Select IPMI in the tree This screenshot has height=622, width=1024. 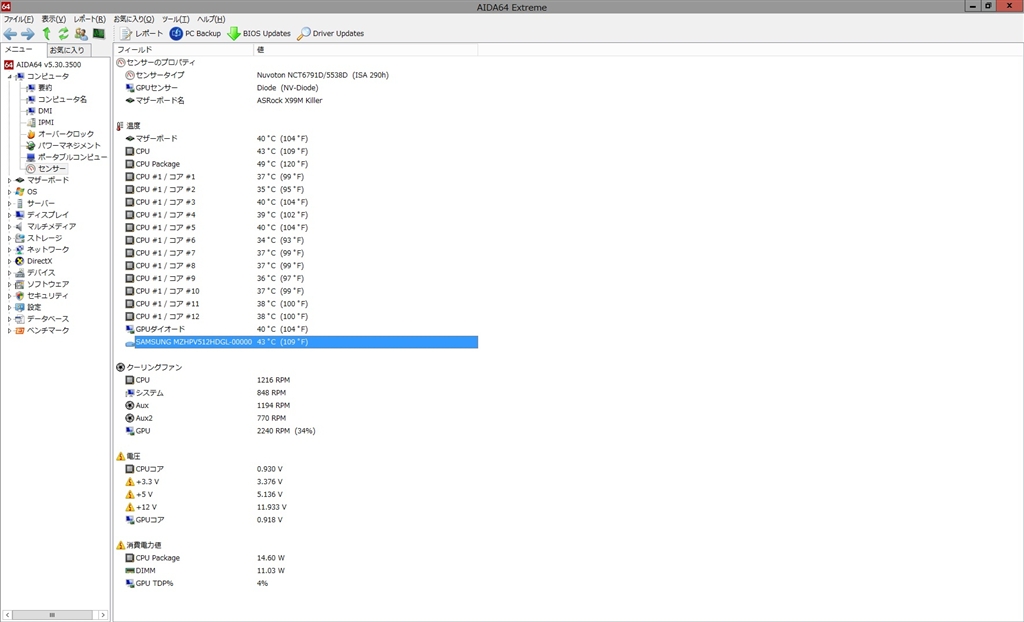click(46, 123)
